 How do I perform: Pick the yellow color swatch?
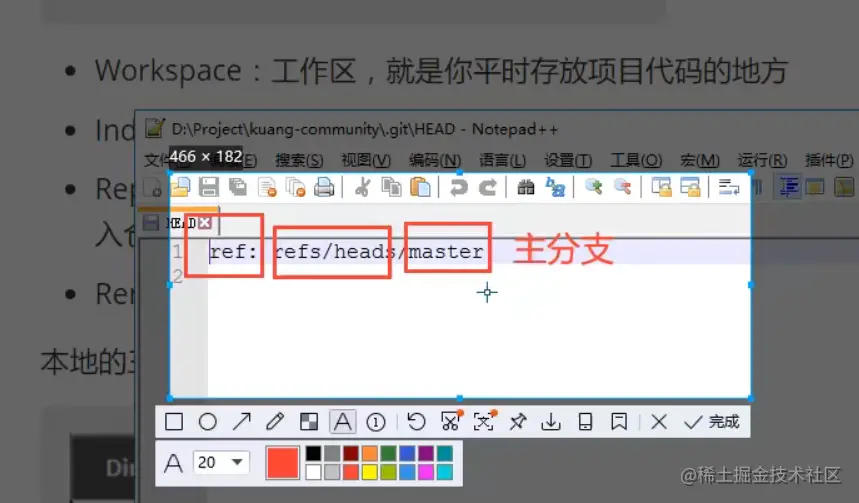[x=370, y=472]
